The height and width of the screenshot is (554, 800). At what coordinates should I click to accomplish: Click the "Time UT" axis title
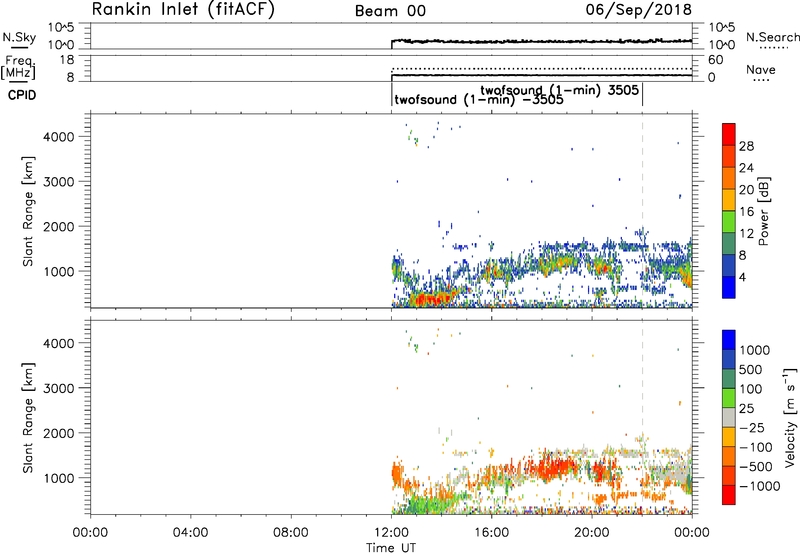pyautogui.click(x=391, y=548)
